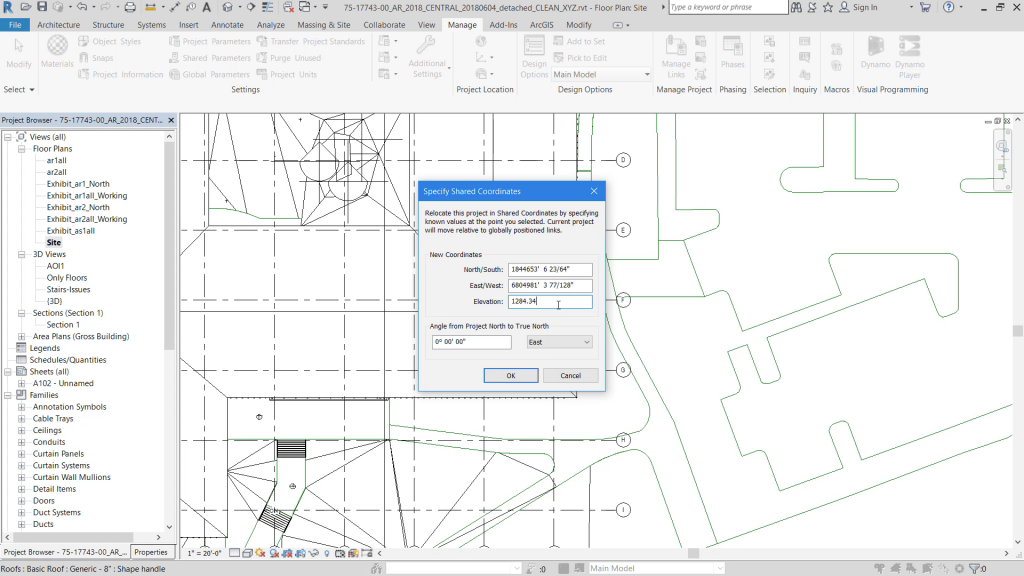The image size is (1024, 576).
Task: Collapse the 3D Views tree node
Action: coord(21,254)
